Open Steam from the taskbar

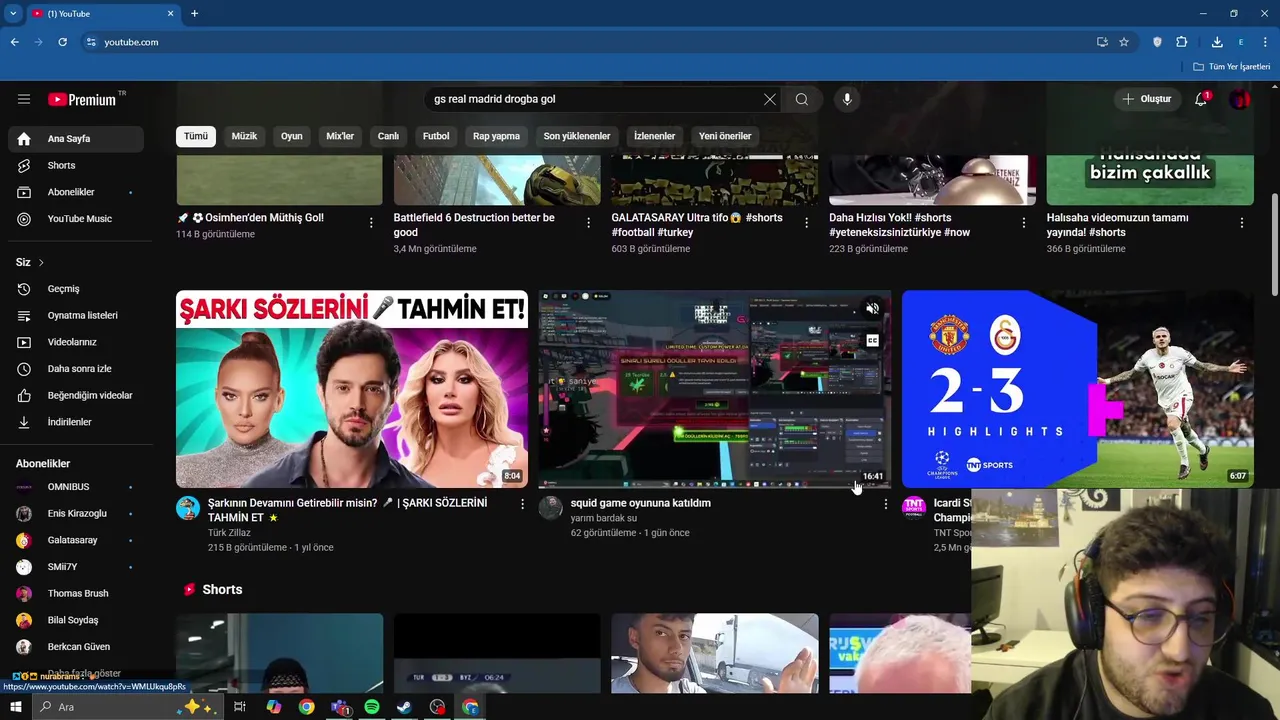[x=404, y=707]
